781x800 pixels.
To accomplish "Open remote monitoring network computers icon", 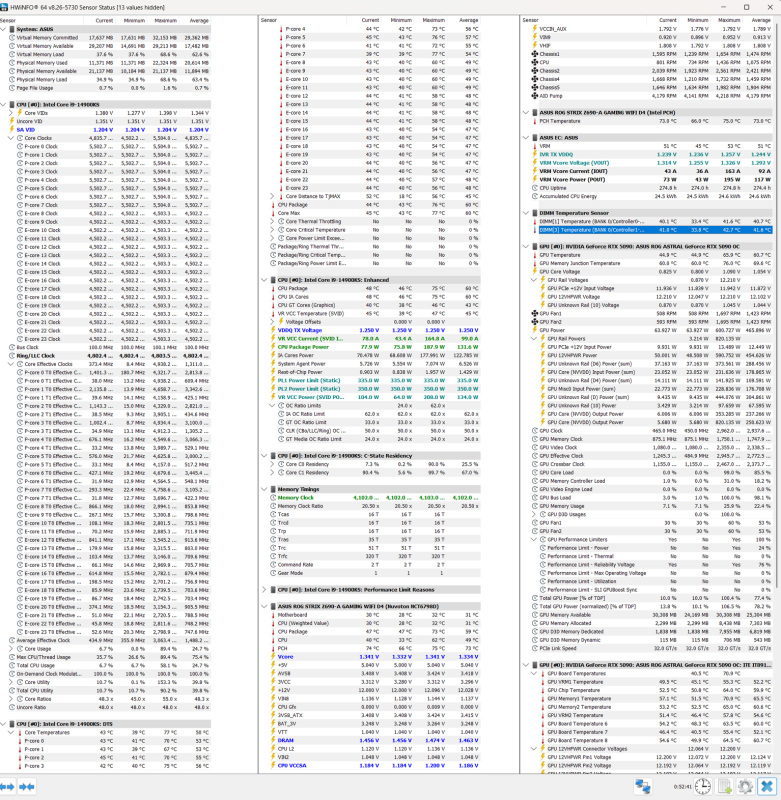I will 643,787.
